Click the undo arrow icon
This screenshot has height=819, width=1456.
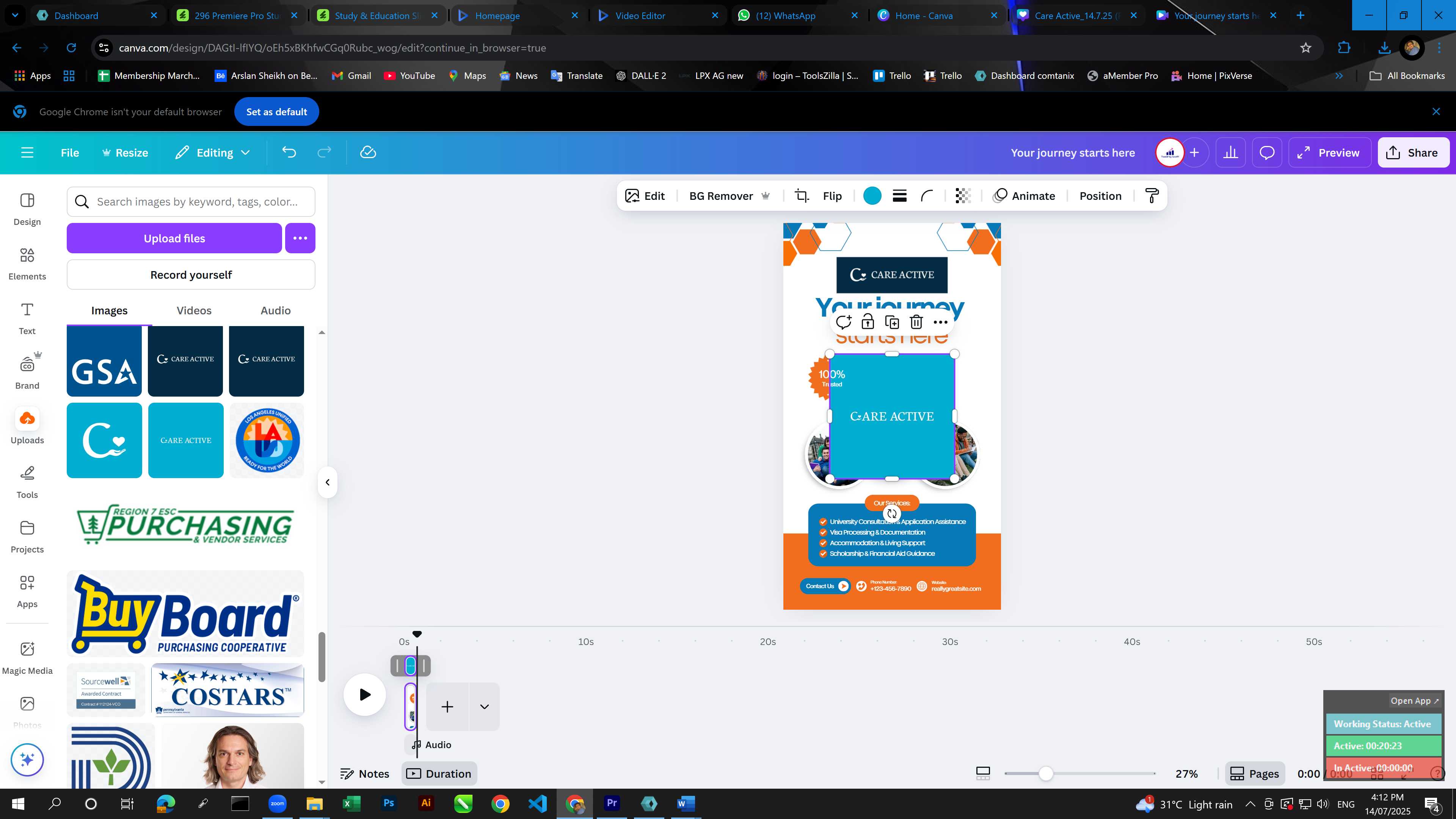[289, 152]
